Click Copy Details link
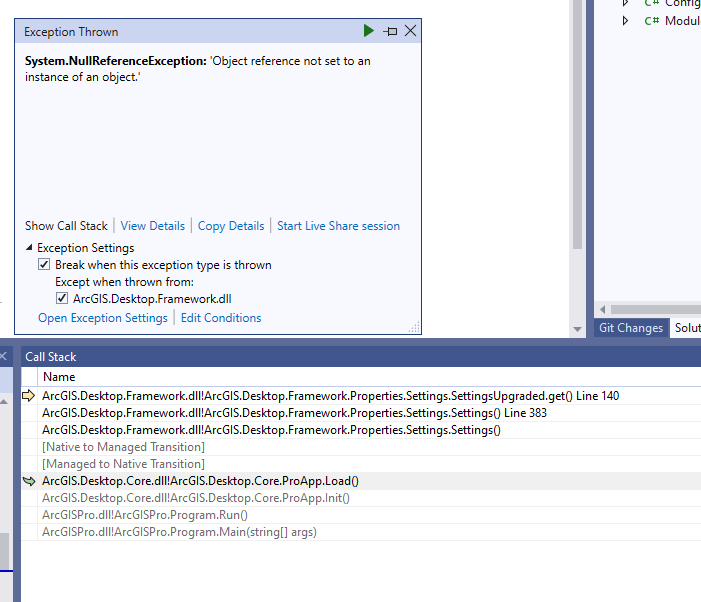The height and width of the screenshot is (602, 701). [231, 226]
